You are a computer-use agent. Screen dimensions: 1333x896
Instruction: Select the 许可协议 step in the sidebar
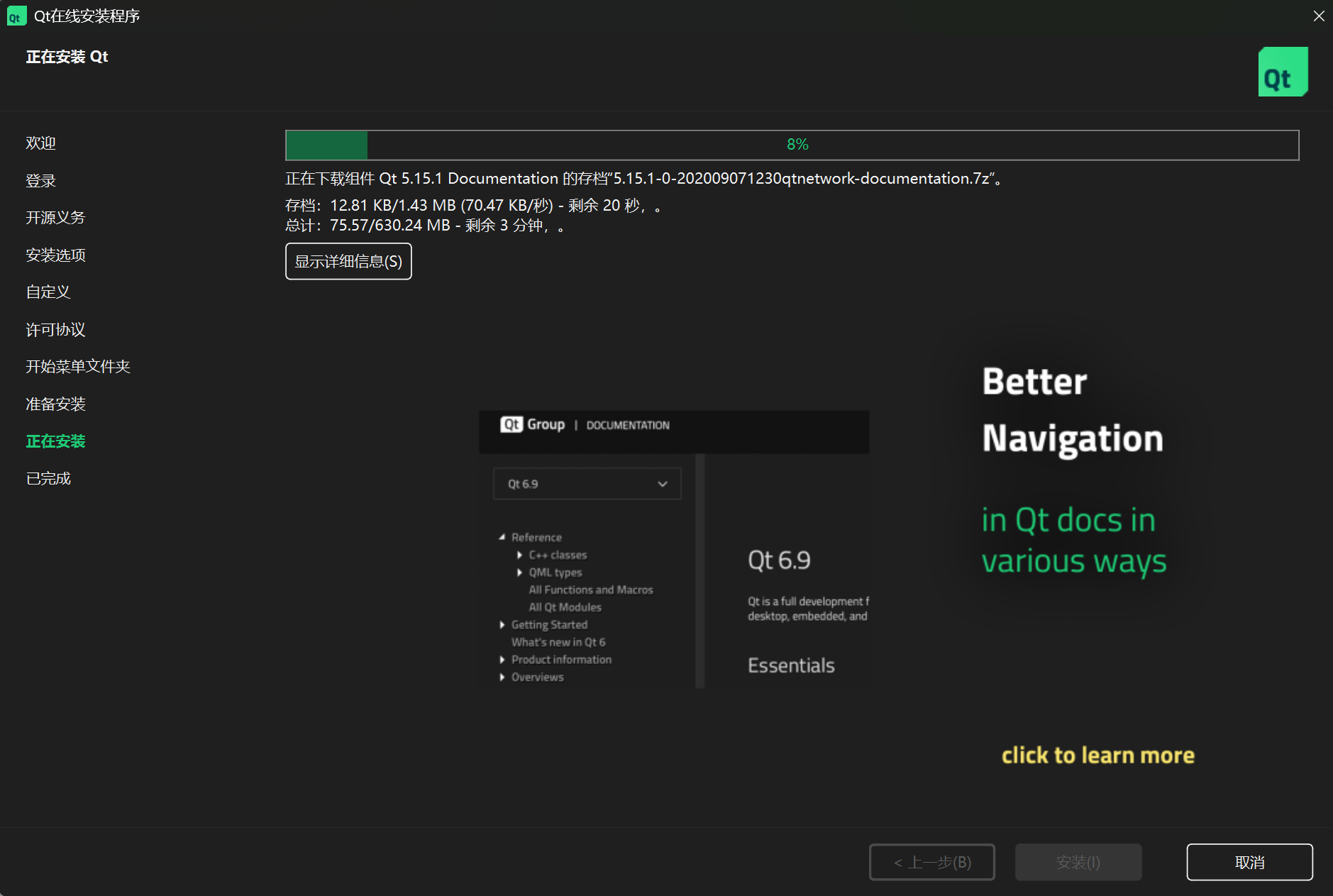55,329
